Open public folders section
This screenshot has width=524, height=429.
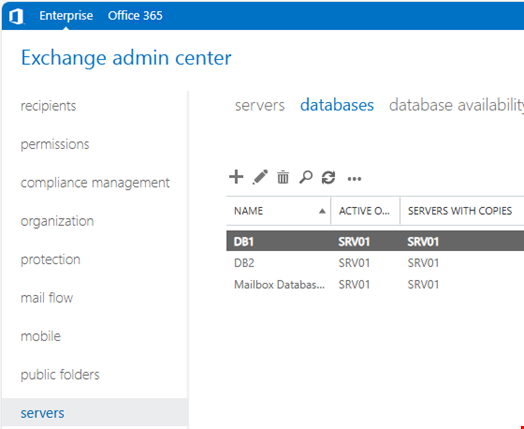pyautogui.click(x=60, y=375)
